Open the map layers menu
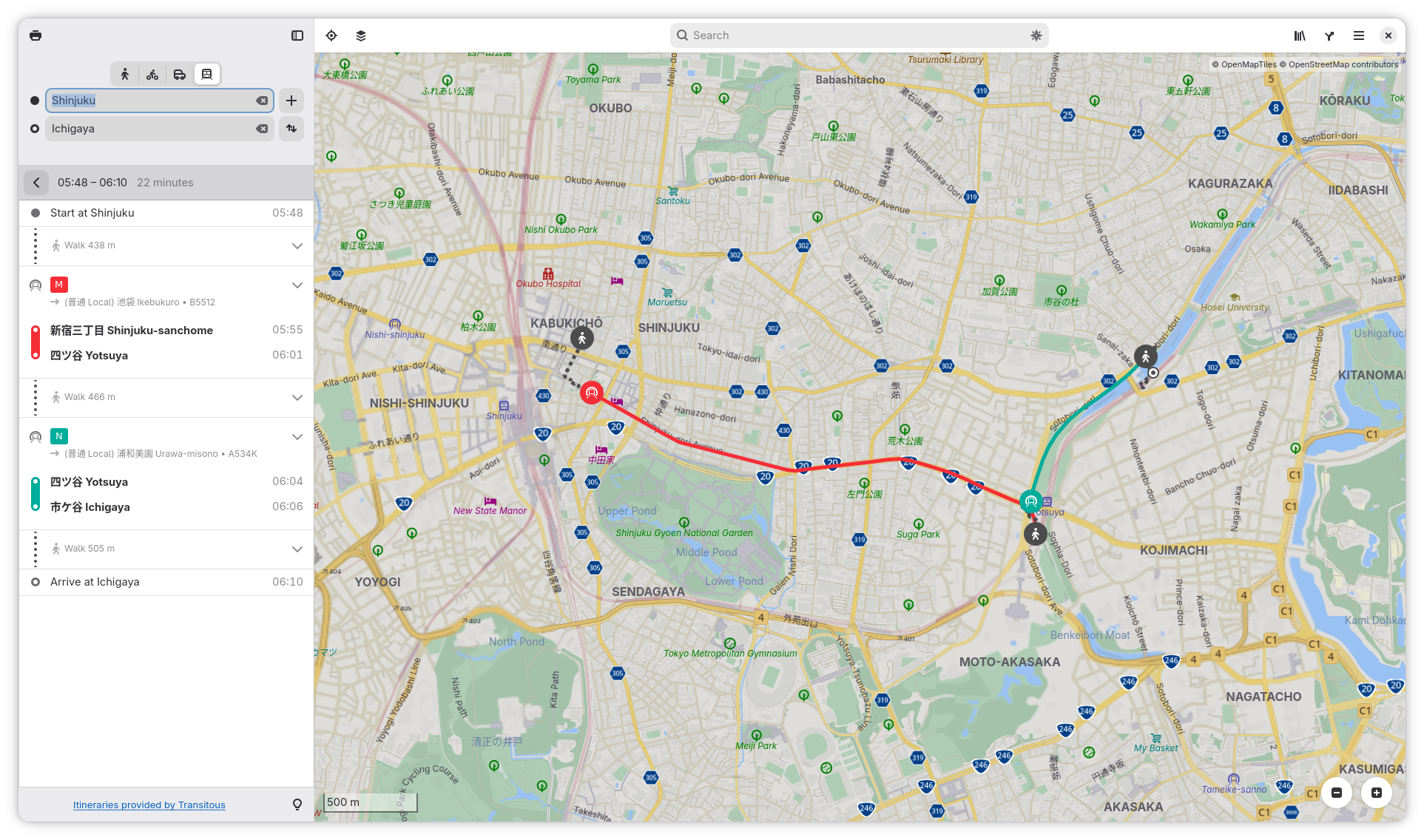1424x840 pixels. point(361,35)
